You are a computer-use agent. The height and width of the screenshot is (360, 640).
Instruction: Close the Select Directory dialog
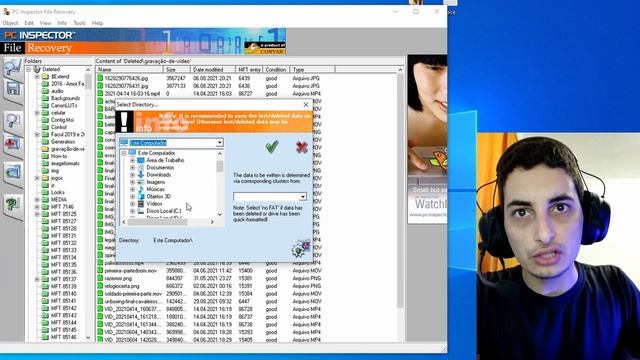click(x=306, y=105)
